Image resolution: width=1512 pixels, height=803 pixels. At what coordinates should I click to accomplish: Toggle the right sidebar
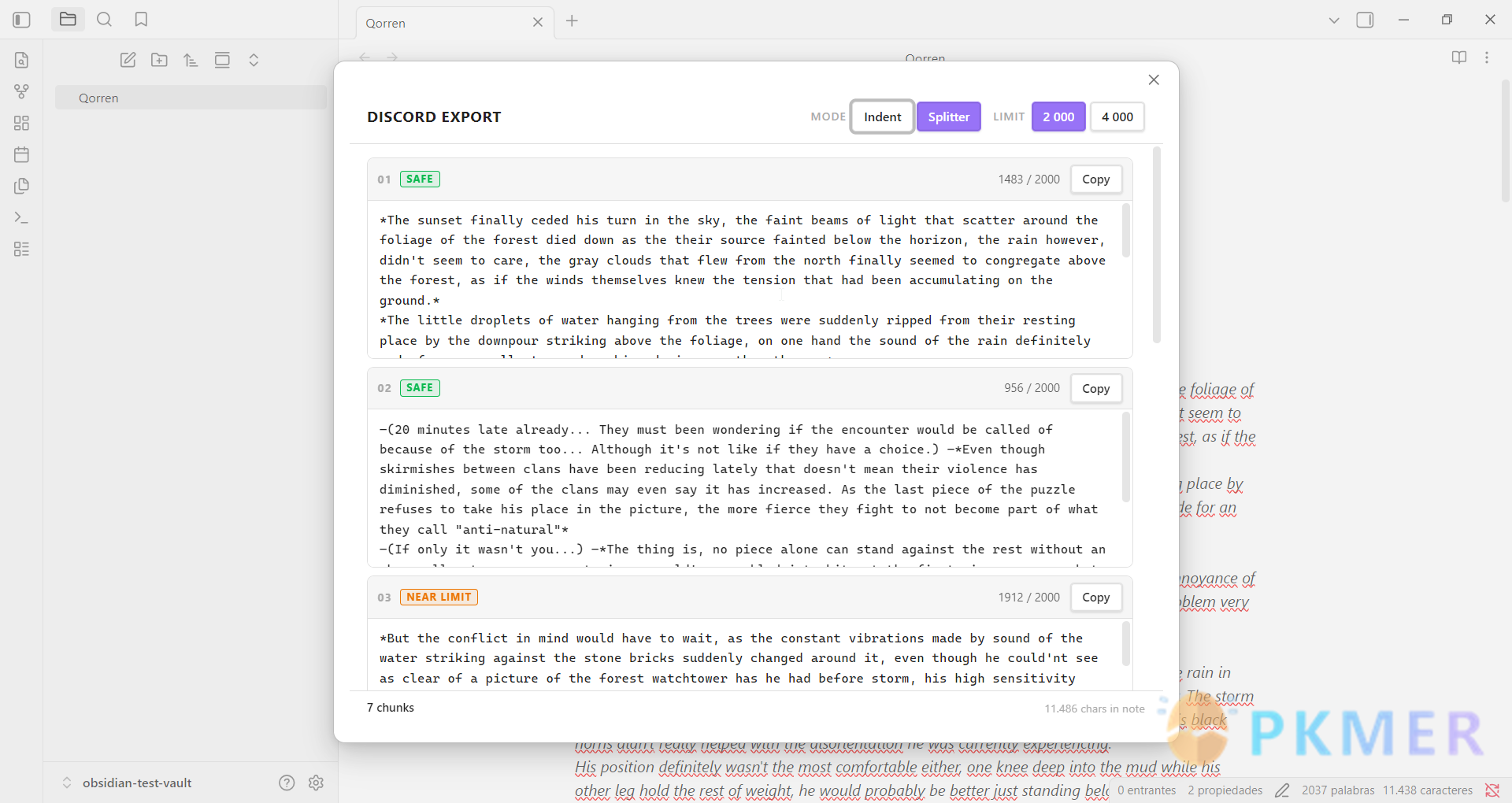tap(1365, 20)
